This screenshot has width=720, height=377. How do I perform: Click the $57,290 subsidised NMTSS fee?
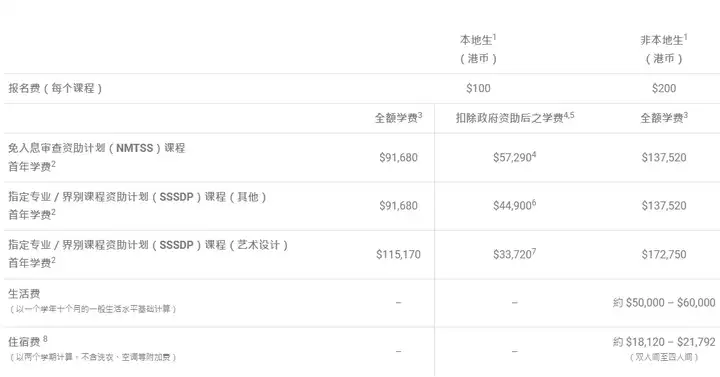(x=512, y=158)
